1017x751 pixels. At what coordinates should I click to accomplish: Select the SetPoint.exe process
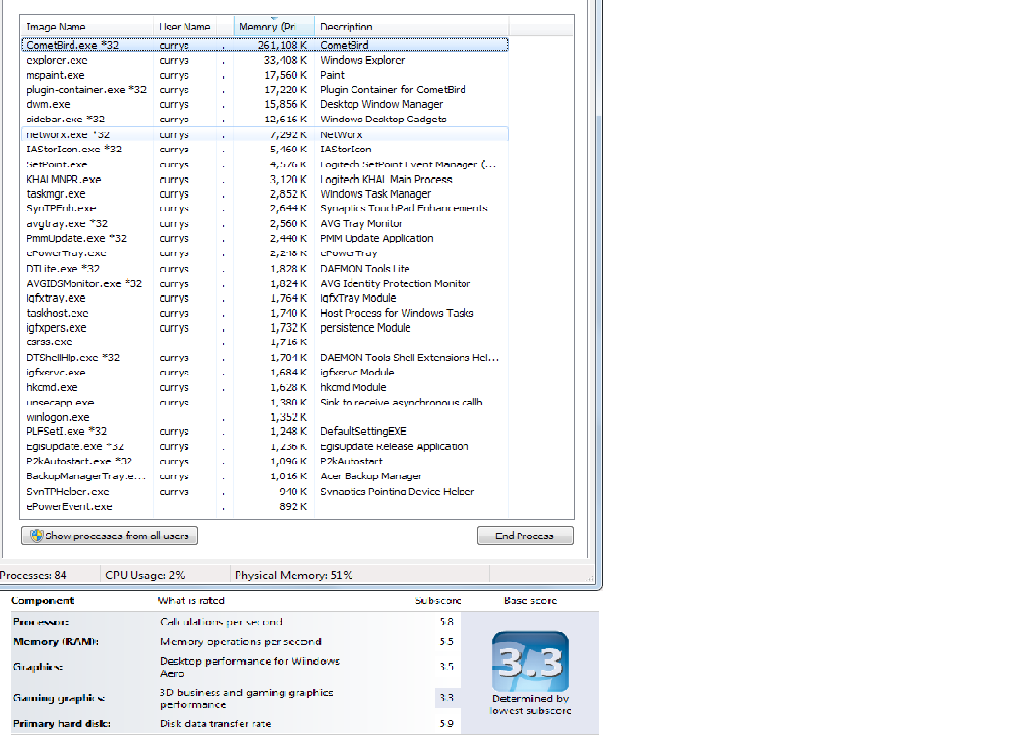(265, 165)
